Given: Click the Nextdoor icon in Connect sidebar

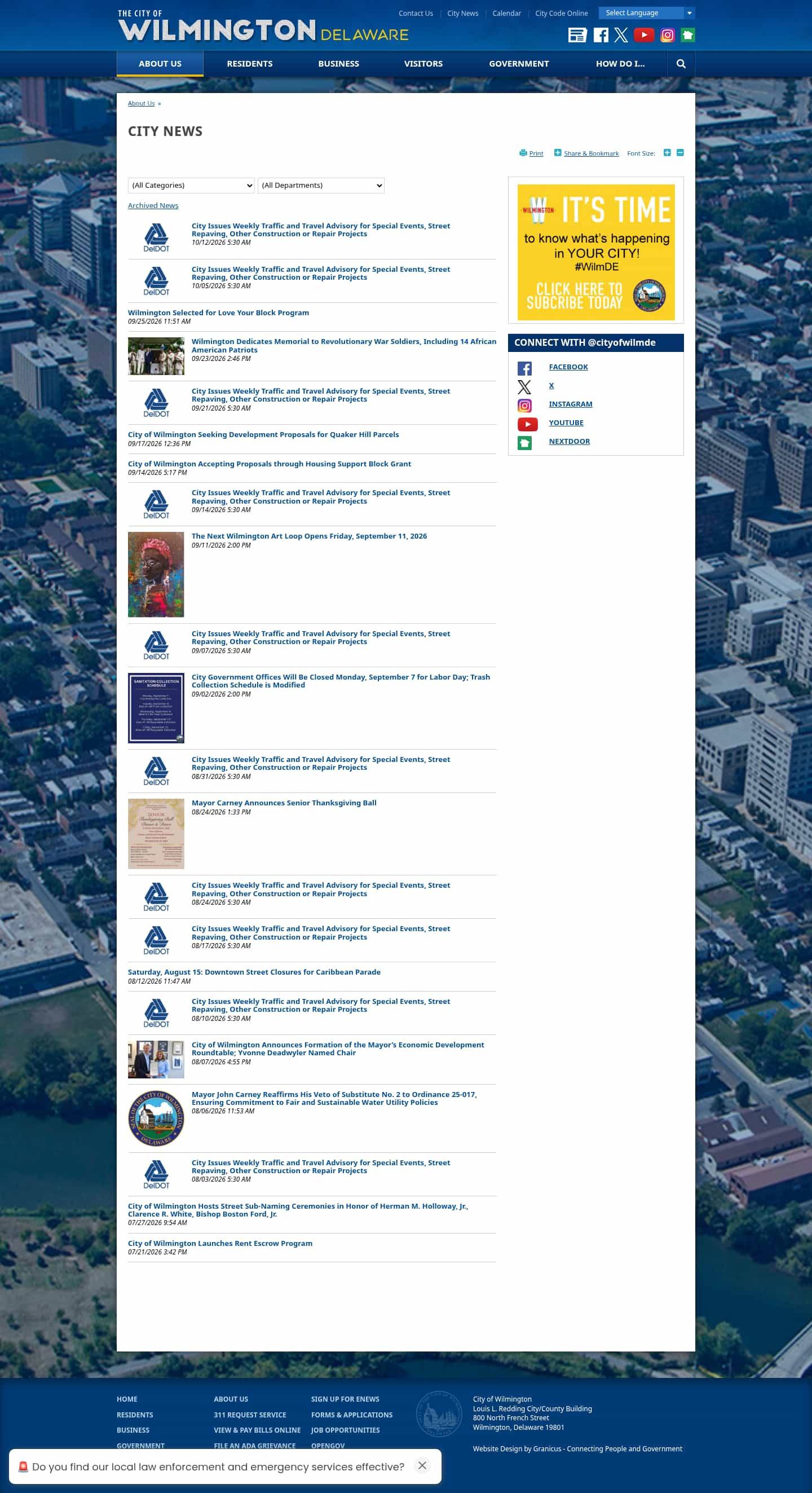Looking at the screenshot, I should coord(524,443).
